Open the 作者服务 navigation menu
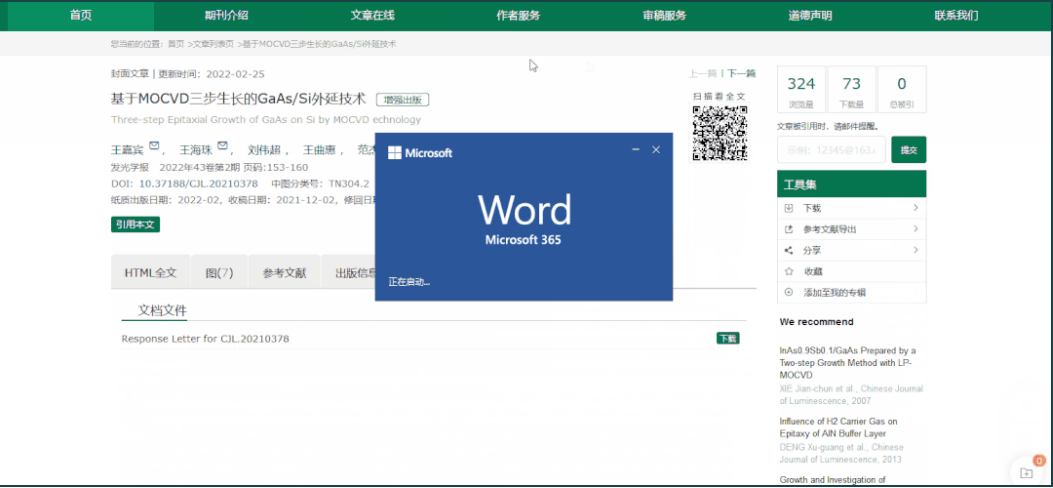1053x488 pixels. point(518,15)
